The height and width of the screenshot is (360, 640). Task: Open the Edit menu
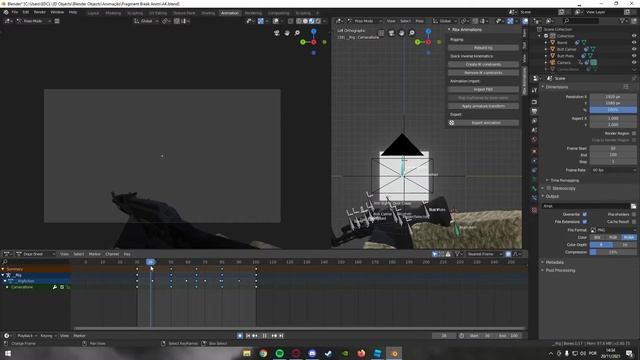[26, 12]
